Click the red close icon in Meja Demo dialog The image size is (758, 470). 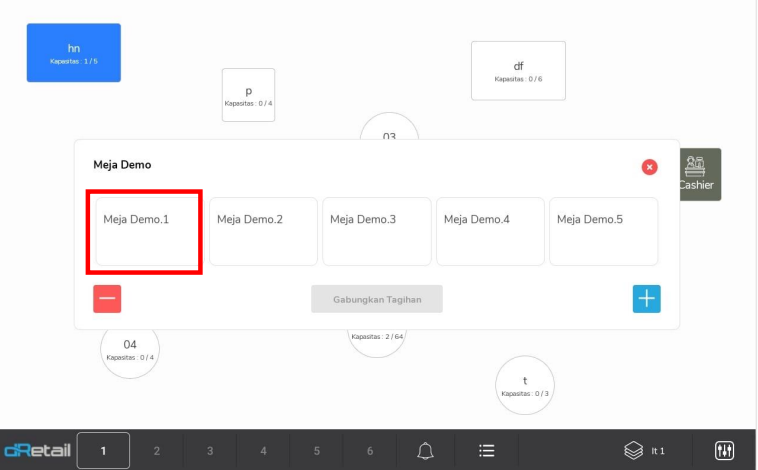(x=649, y=167)
